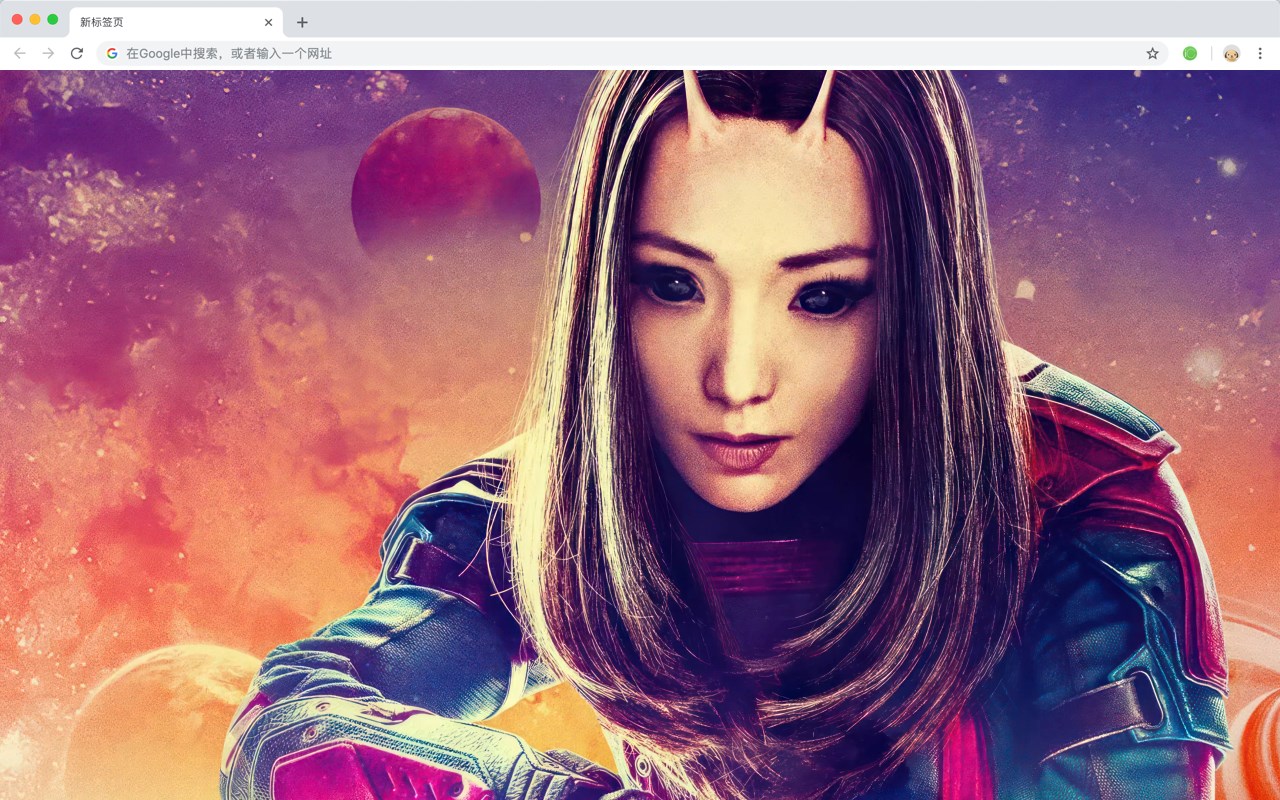Maximize window with the green button
The height and width of the screenshot is (800, 1280).
[x=53, y=19]
